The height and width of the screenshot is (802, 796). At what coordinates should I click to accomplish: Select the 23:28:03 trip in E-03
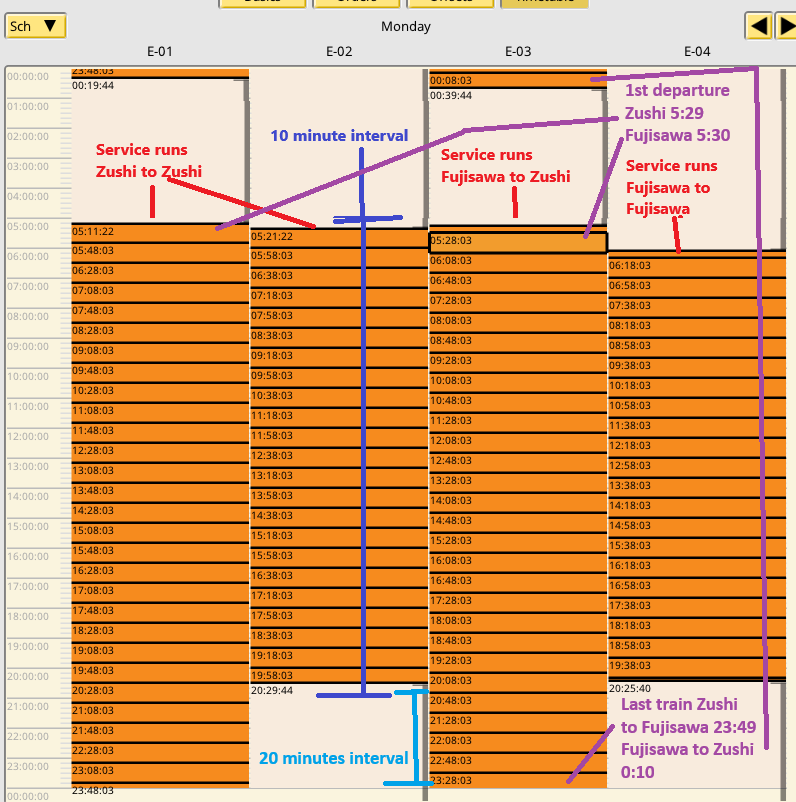518,782
